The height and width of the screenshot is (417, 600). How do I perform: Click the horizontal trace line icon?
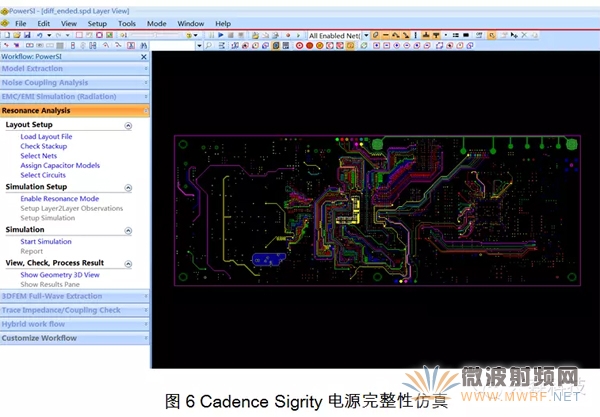386,35
